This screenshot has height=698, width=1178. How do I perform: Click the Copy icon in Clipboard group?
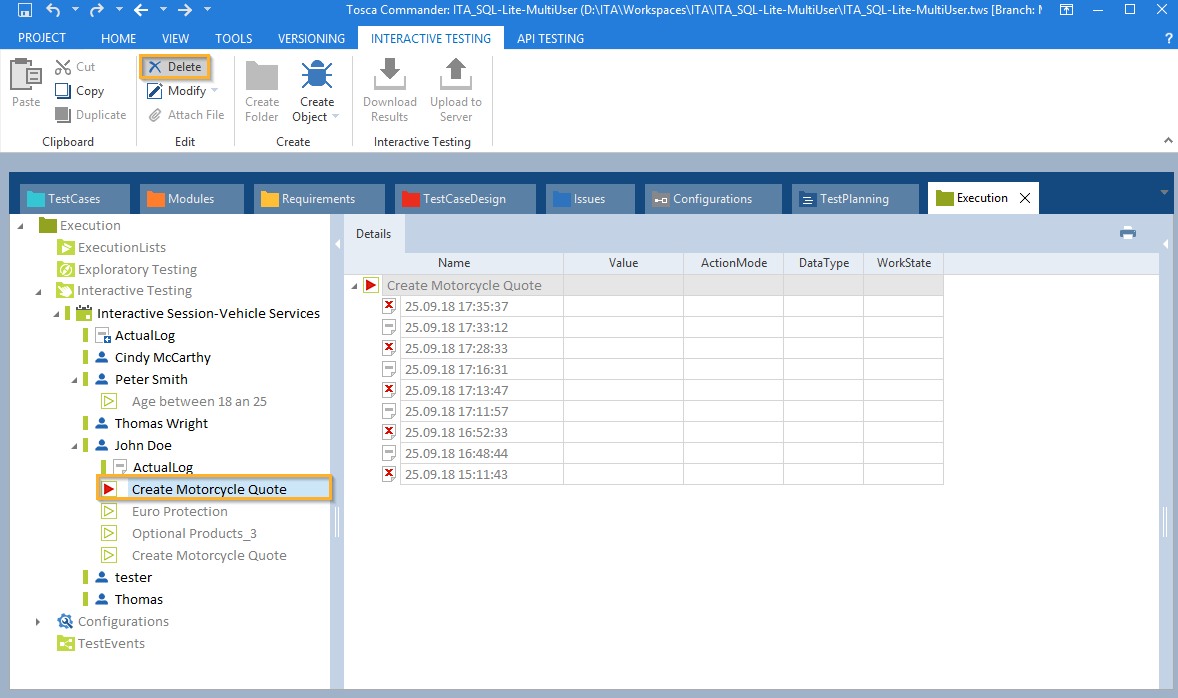pyautogui.click(x=63, y=91)
